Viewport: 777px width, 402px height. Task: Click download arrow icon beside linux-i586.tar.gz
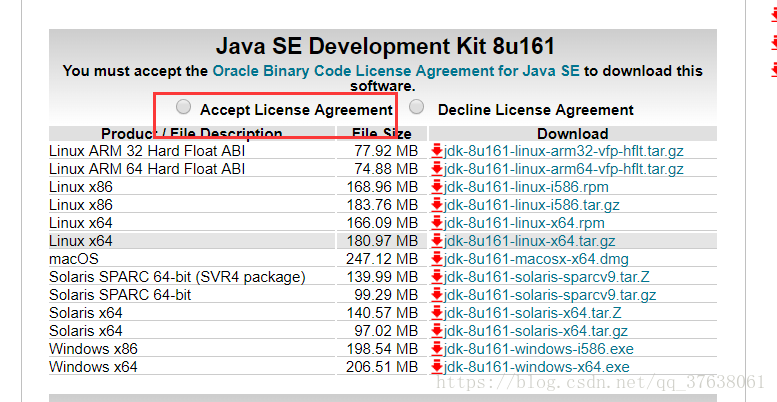coord(437,205)
